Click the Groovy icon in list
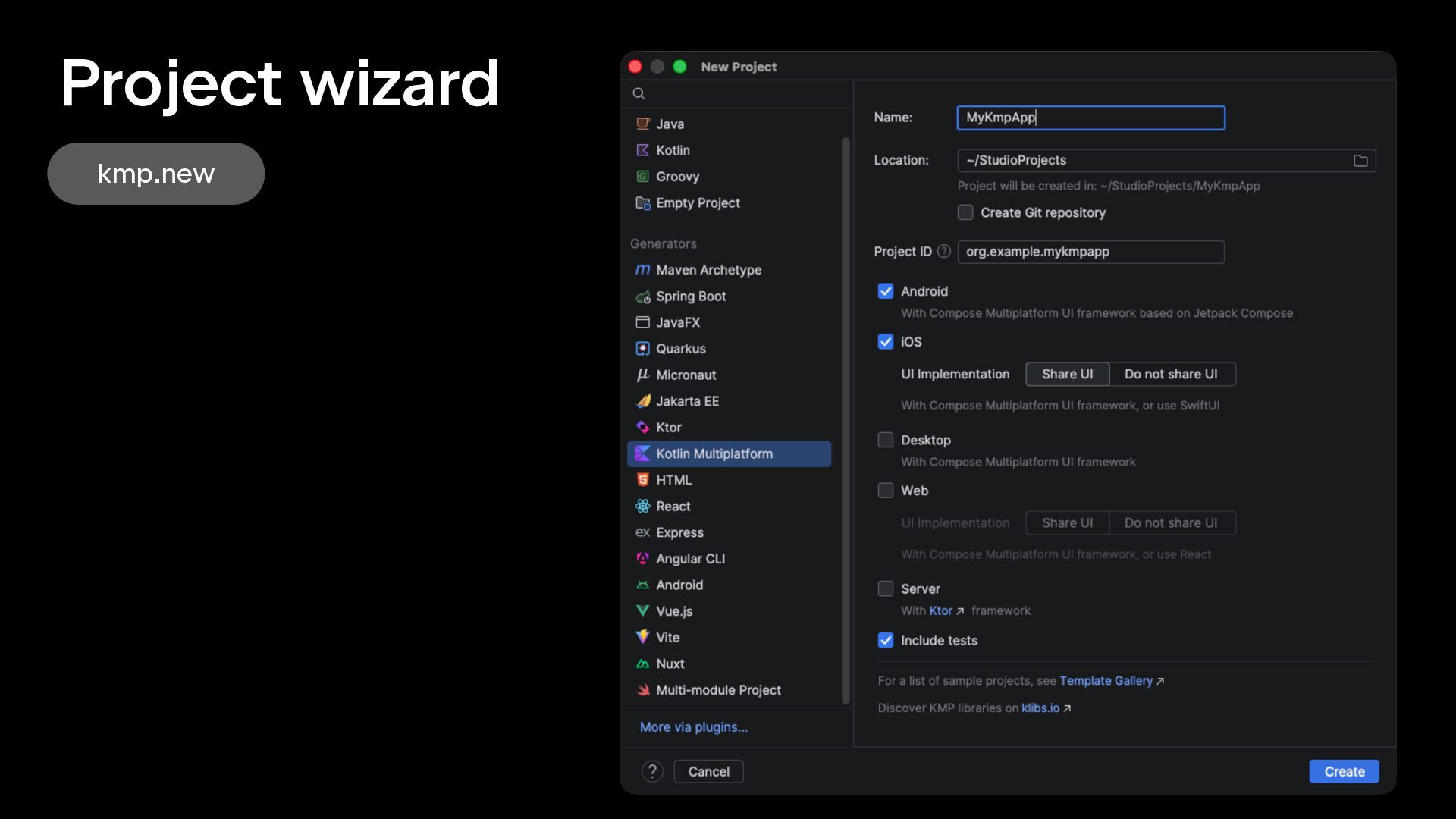 point(643,177)
